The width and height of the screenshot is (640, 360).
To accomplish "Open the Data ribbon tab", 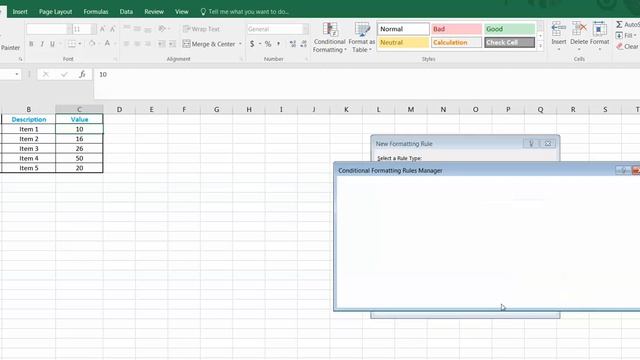I will click(126, 11).
